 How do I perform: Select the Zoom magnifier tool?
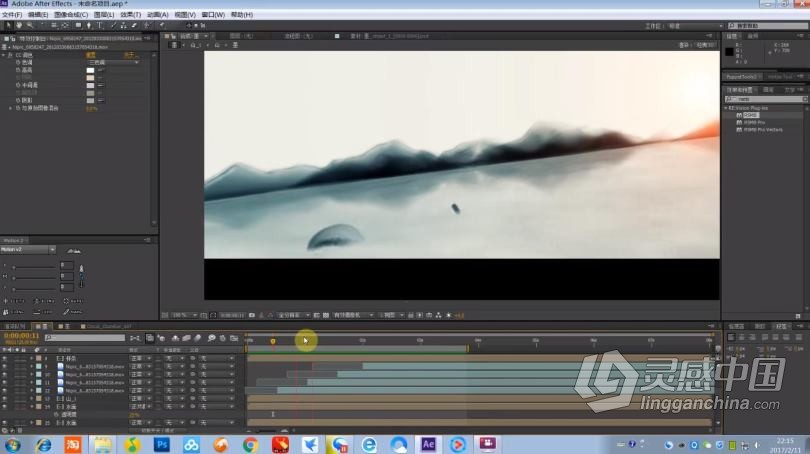[29, 25]
